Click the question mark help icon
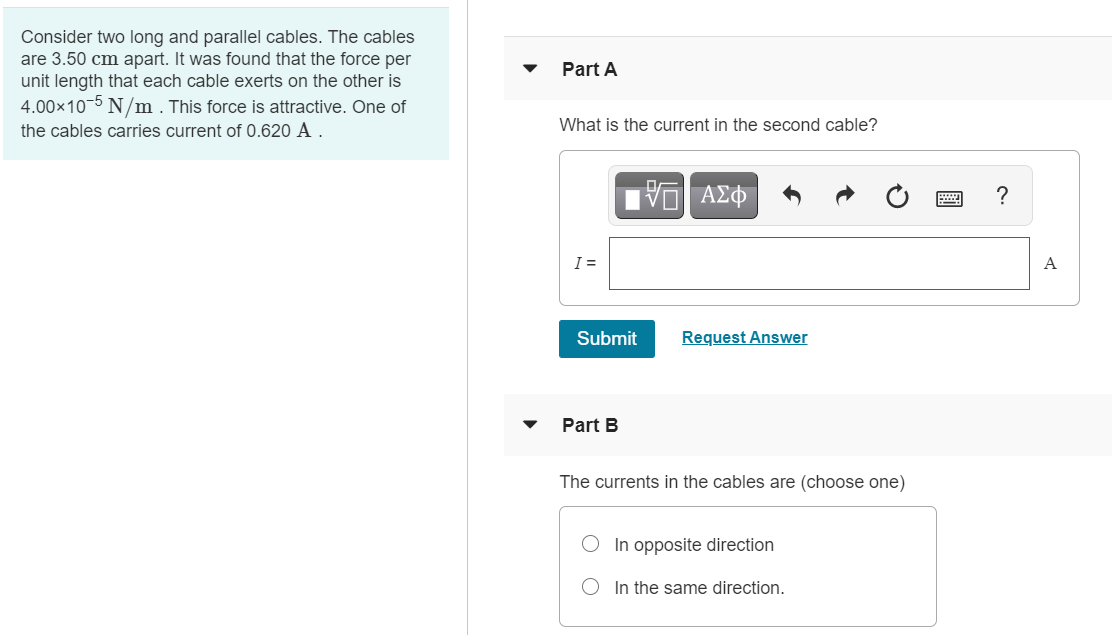 tap(1002, 197)
